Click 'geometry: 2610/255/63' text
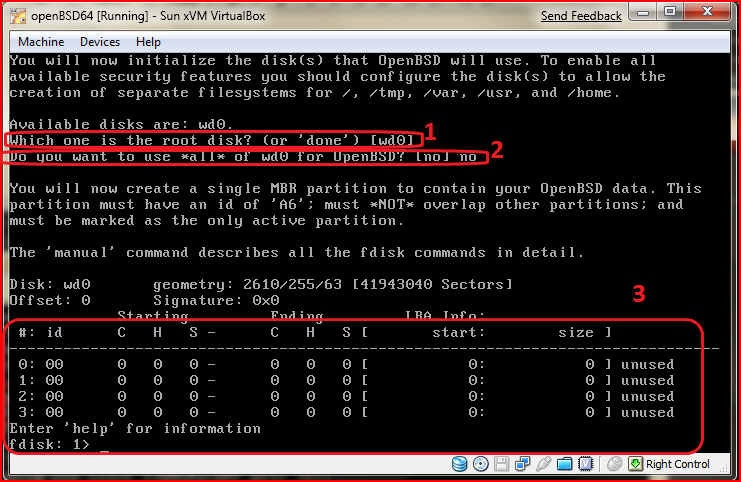 pyautogui.click(x=247, y=284)
